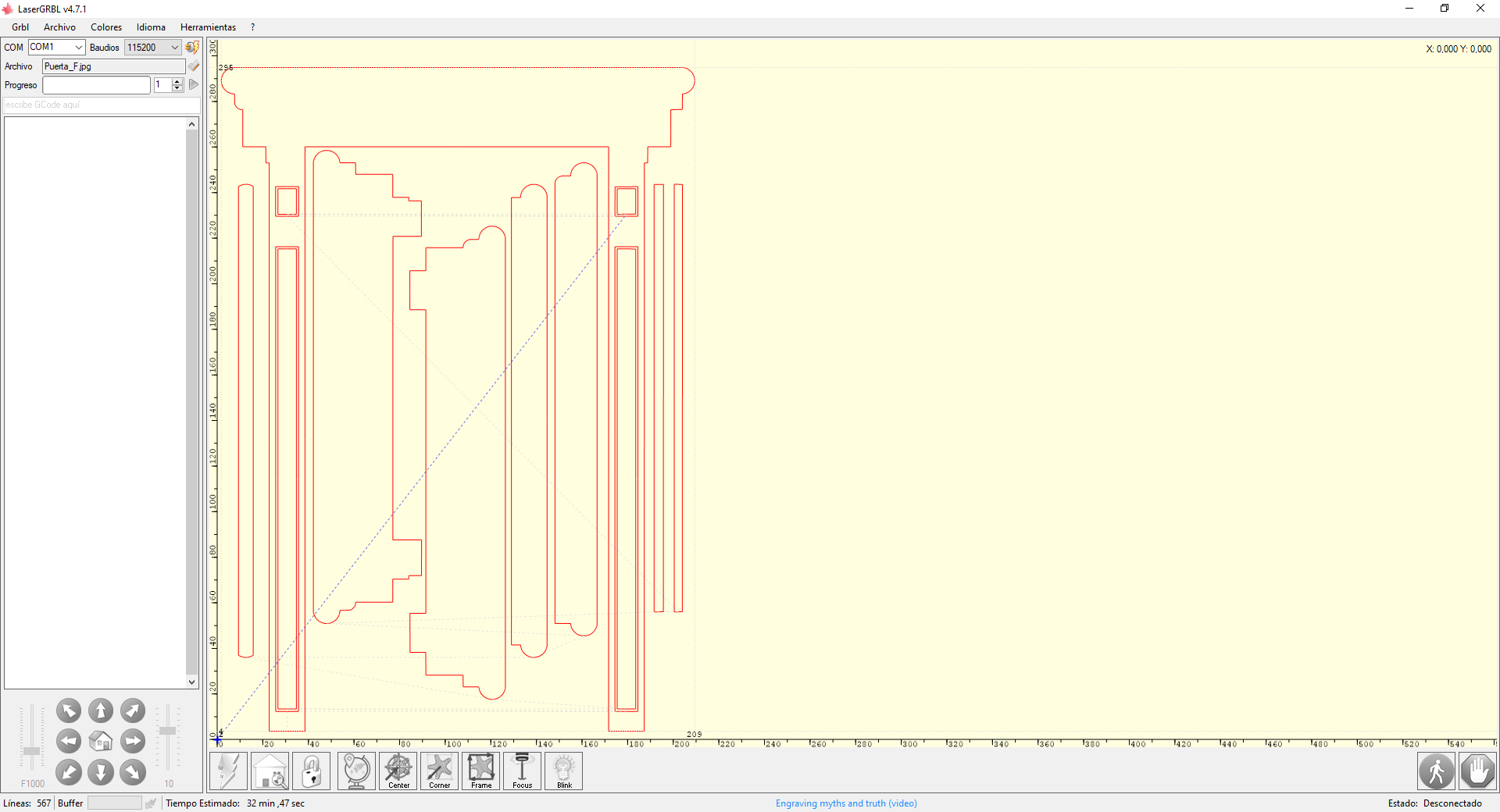The image size is (1500, 812).
Task: Click the Blink laser bulb icon
Action: pyautogui.click(x=563, y=771)
